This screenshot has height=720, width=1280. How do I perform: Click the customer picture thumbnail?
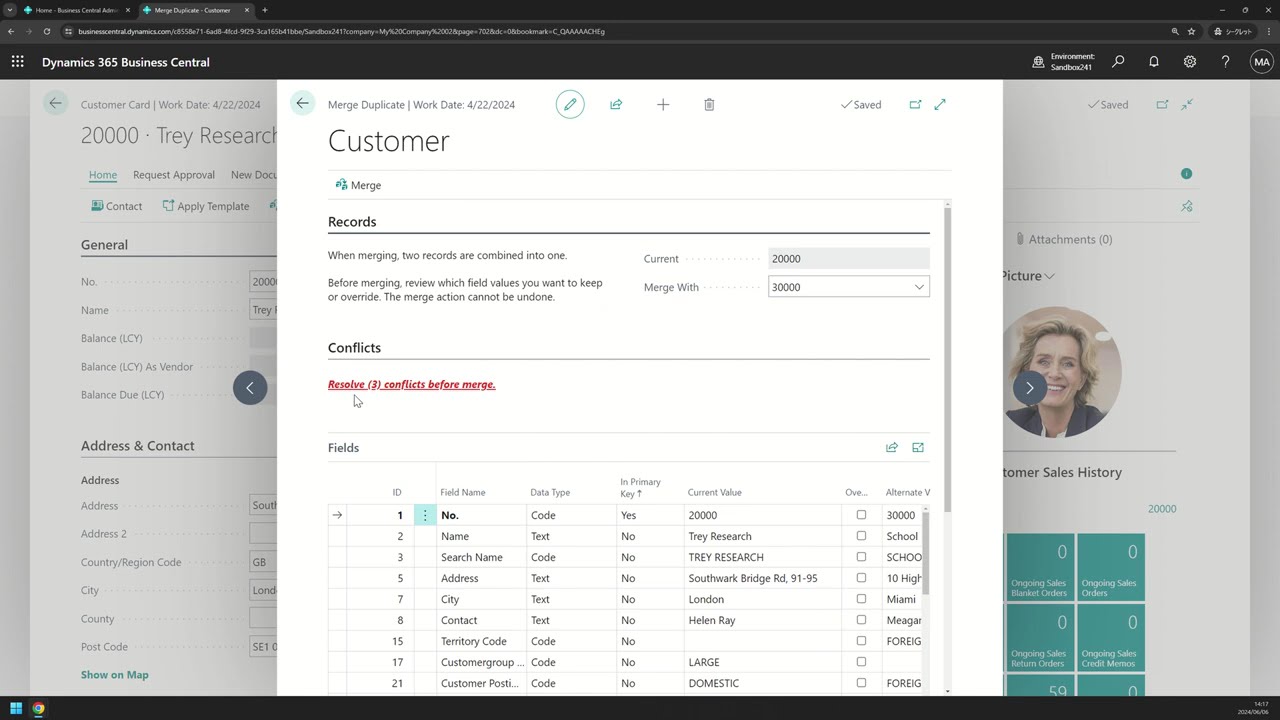tap(1060, 372)
